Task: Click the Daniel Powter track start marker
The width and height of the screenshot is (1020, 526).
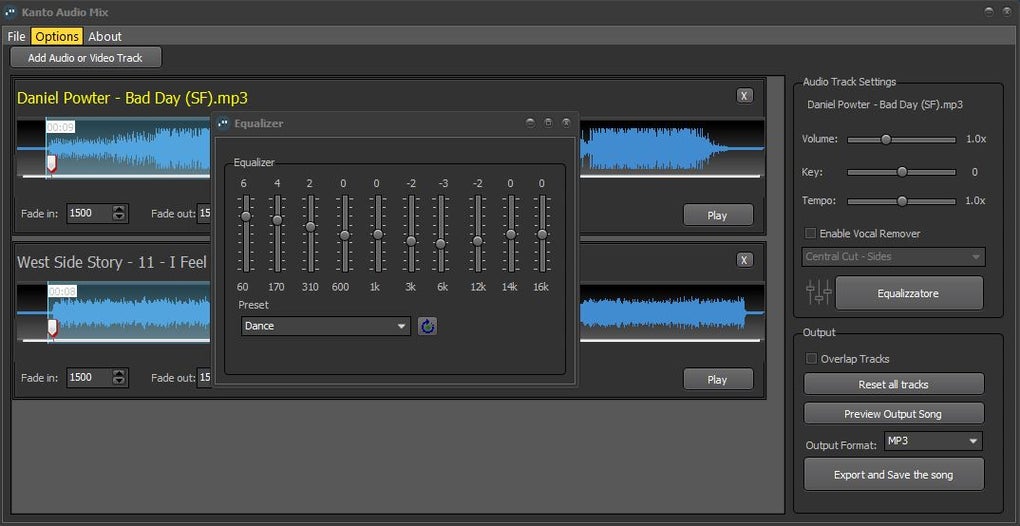Action: point(52,163)
